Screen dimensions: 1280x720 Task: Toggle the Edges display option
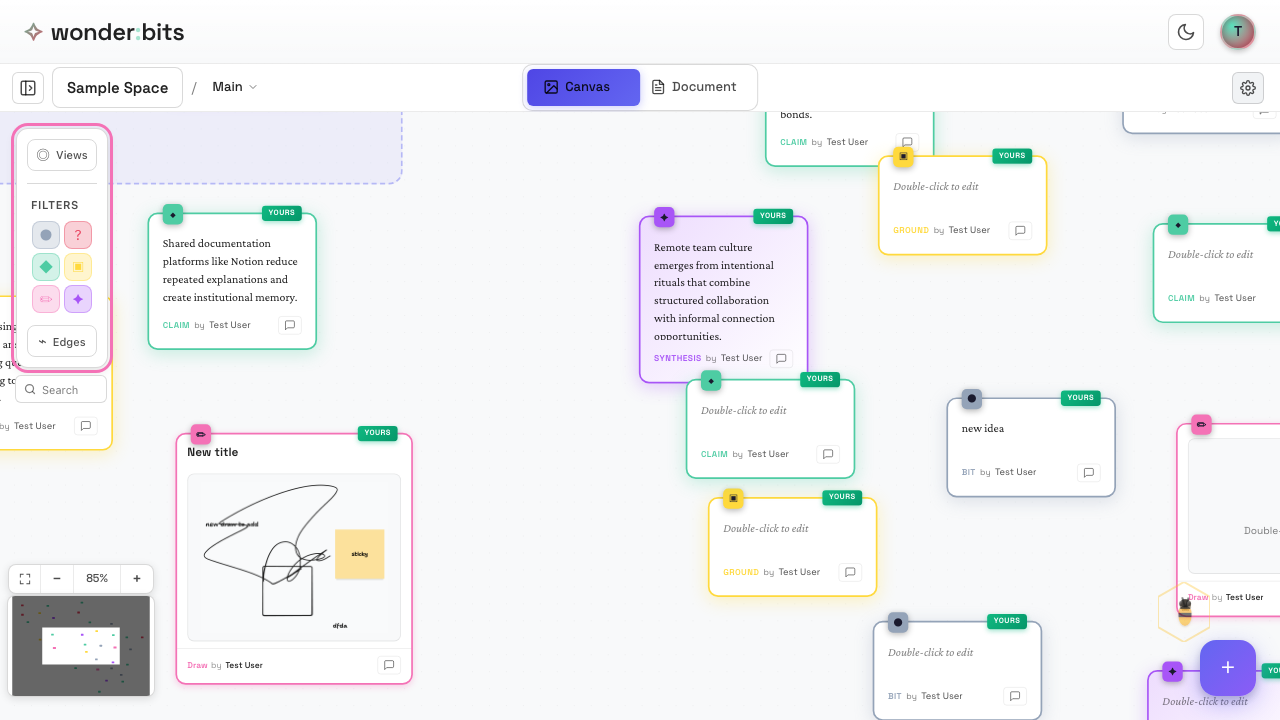click(61, 341)
